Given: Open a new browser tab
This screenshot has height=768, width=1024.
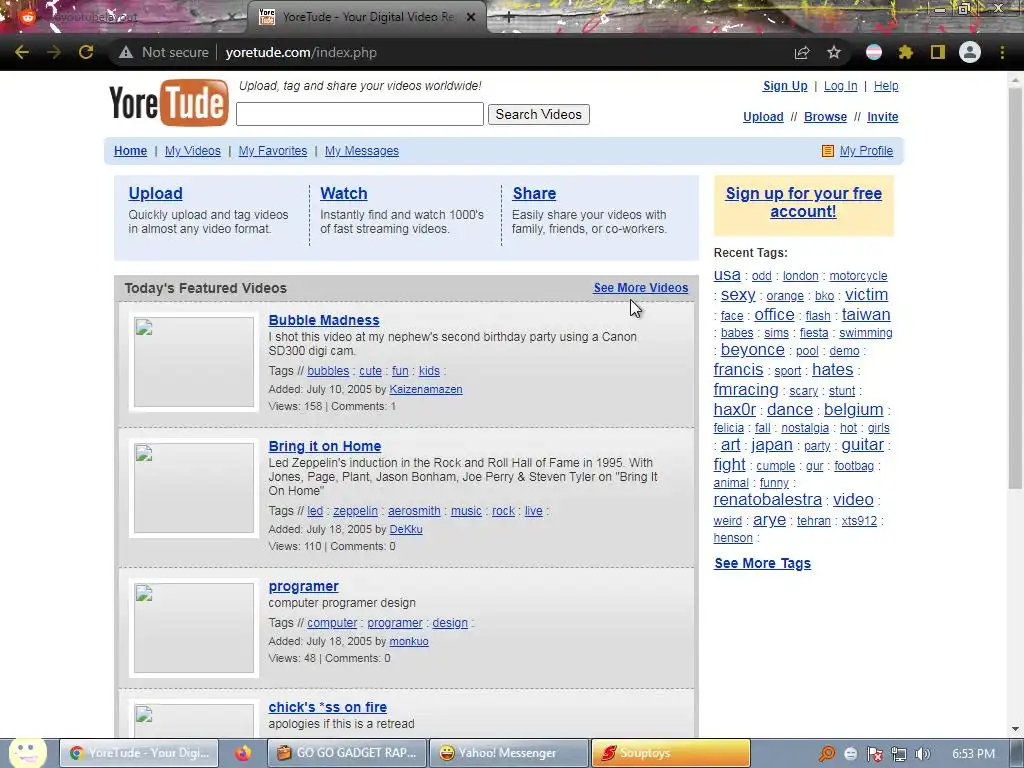Looking at the screenshot, I should click(509, 18).
